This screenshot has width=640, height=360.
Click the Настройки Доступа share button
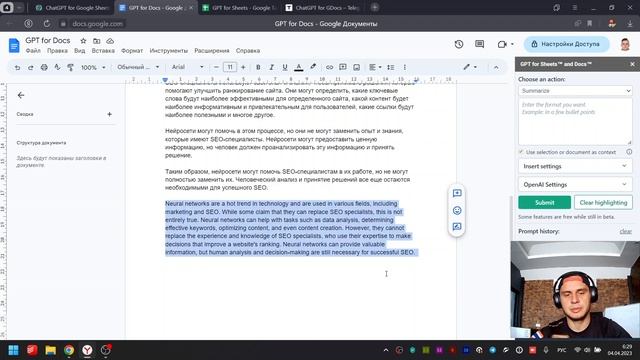(566, 44)
